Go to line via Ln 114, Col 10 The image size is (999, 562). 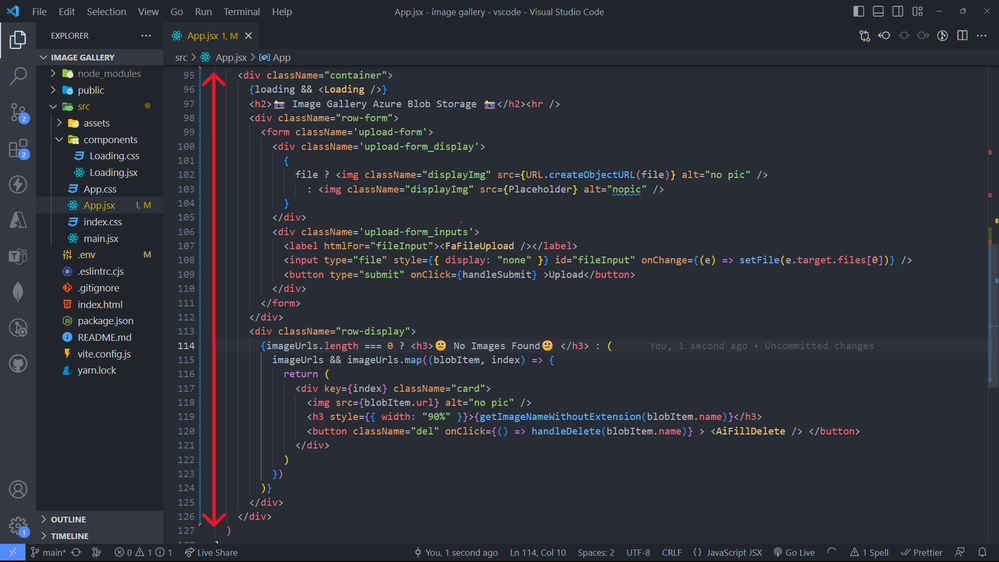pyautogui.click(x=538, y=552)
